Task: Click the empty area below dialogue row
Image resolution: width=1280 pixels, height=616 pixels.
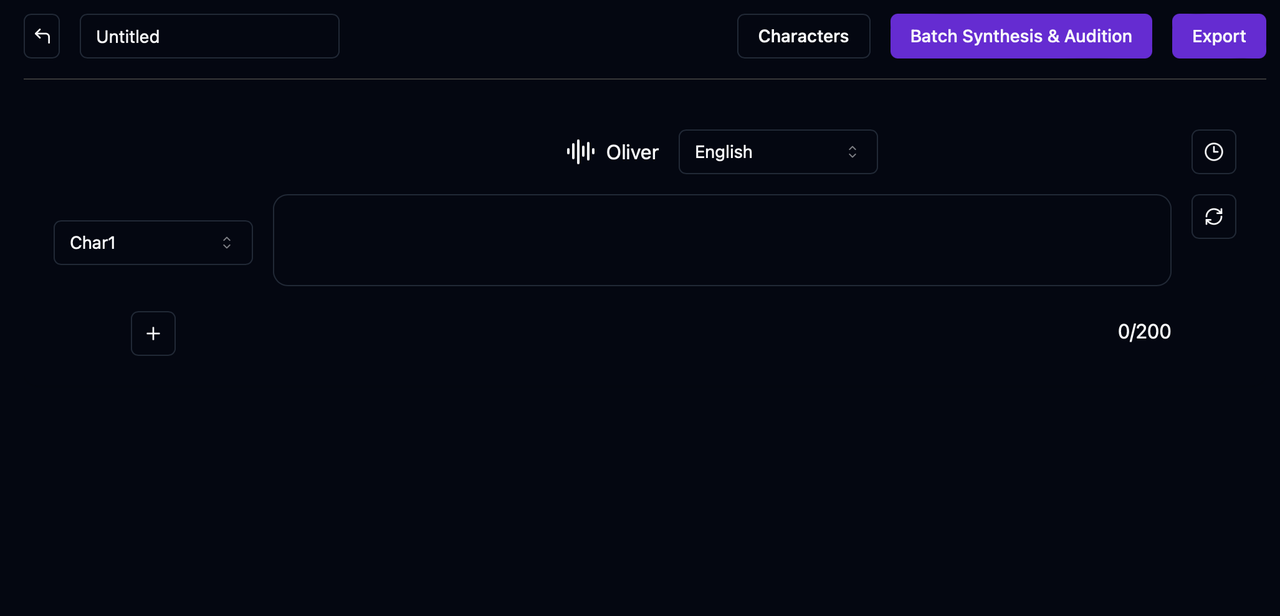Action: click(640, 480)
